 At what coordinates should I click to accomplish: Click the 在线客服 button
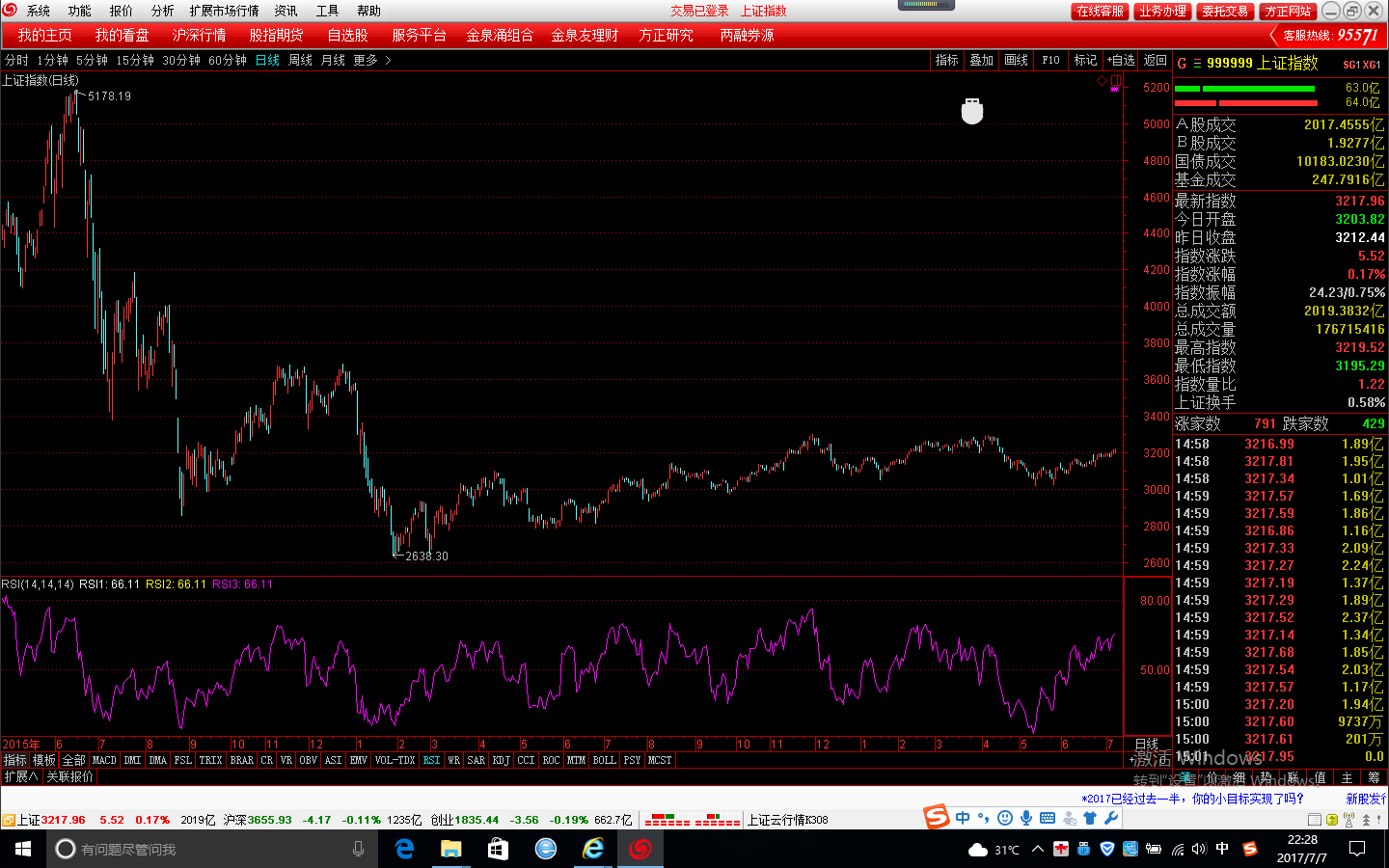tap(1101, 12)
